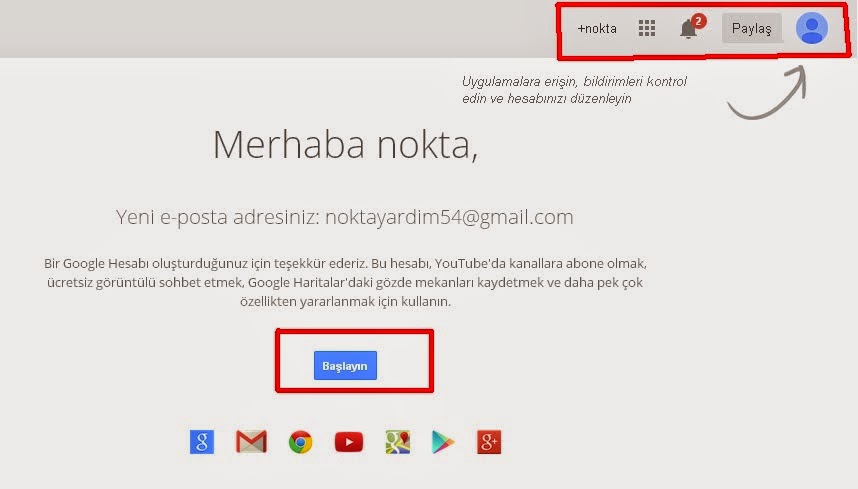
Task: Click the Paylaş share button
Action: pyautogui.click(x=751, y=28)
